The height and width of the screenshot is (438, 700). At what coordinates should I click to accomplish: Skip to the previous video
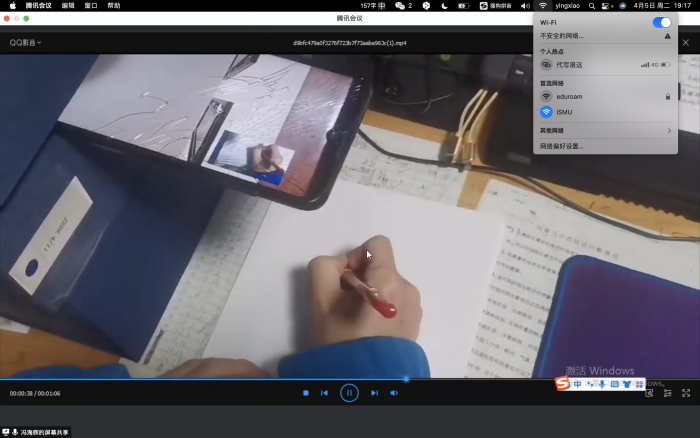click(325, 393)
